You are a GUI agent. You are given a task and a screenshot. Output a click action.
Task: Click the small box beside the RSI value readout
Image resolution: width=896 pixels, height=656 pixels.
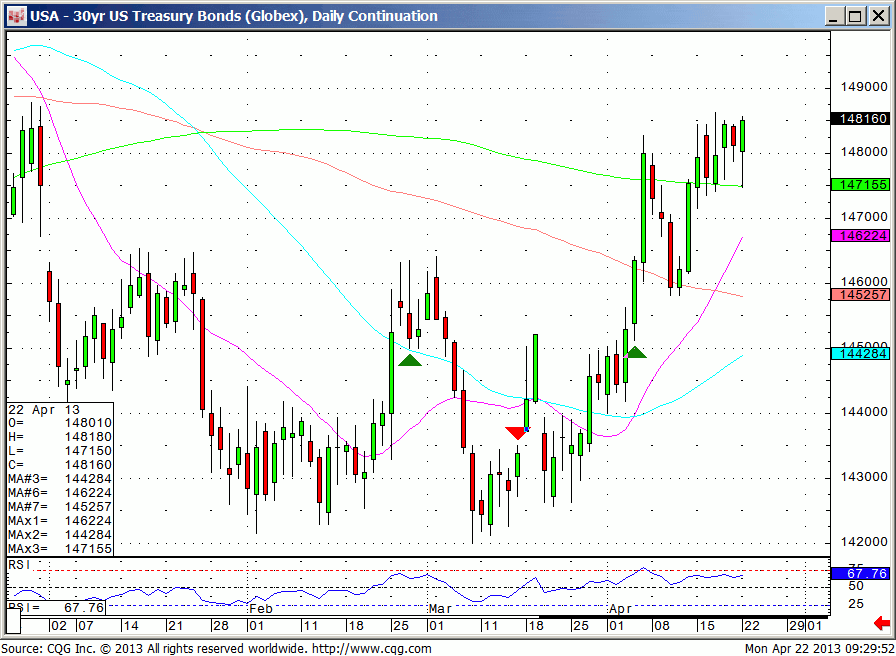pos(13,621)
